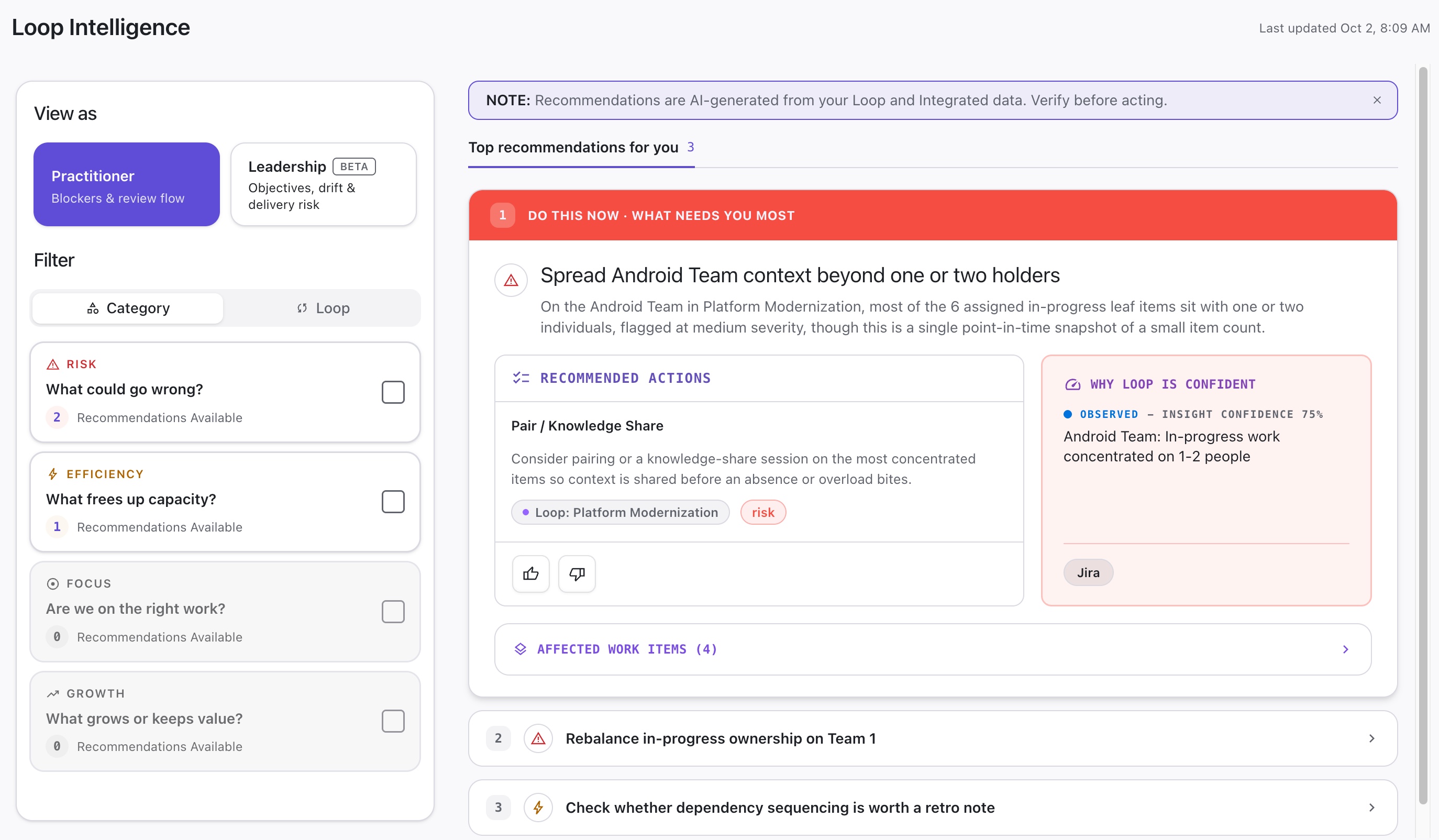Click the 'Insight Confidence 75%' label
The image size is (1439, 840).
[1243, 414]
